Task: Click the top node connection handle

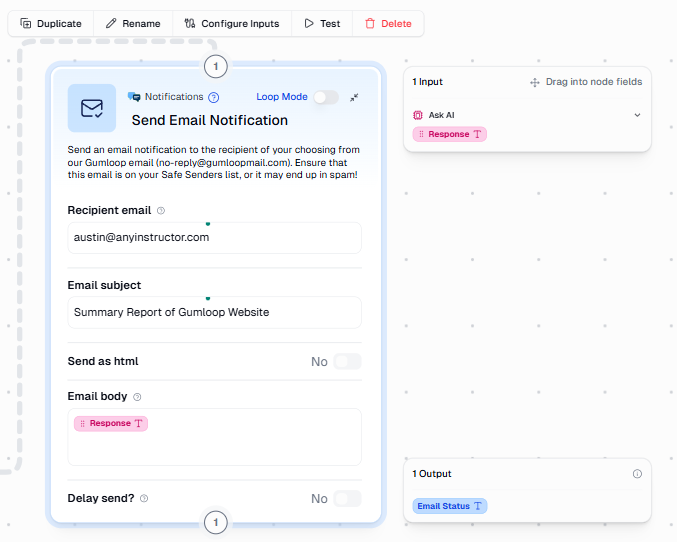Action: pos(216,67)
